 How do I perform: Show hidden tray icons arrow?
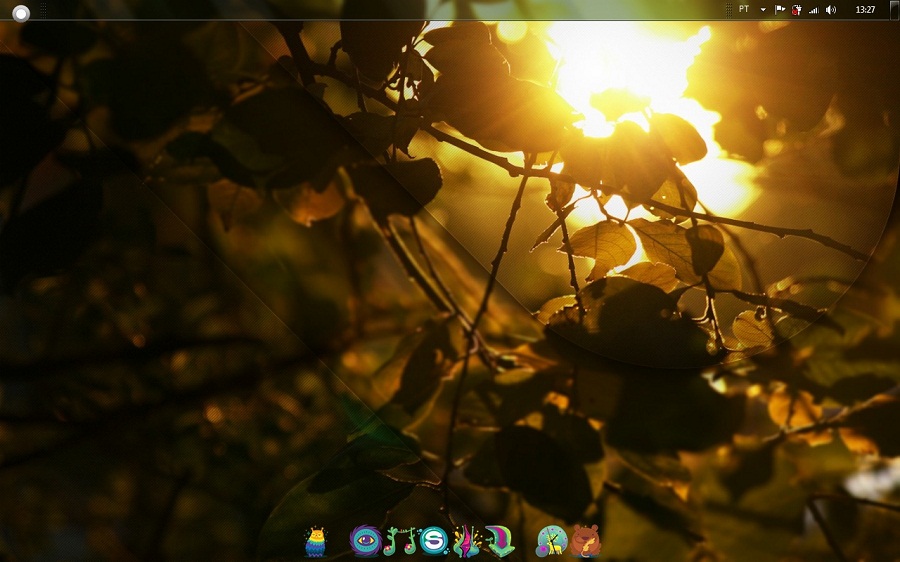[763, 9]
